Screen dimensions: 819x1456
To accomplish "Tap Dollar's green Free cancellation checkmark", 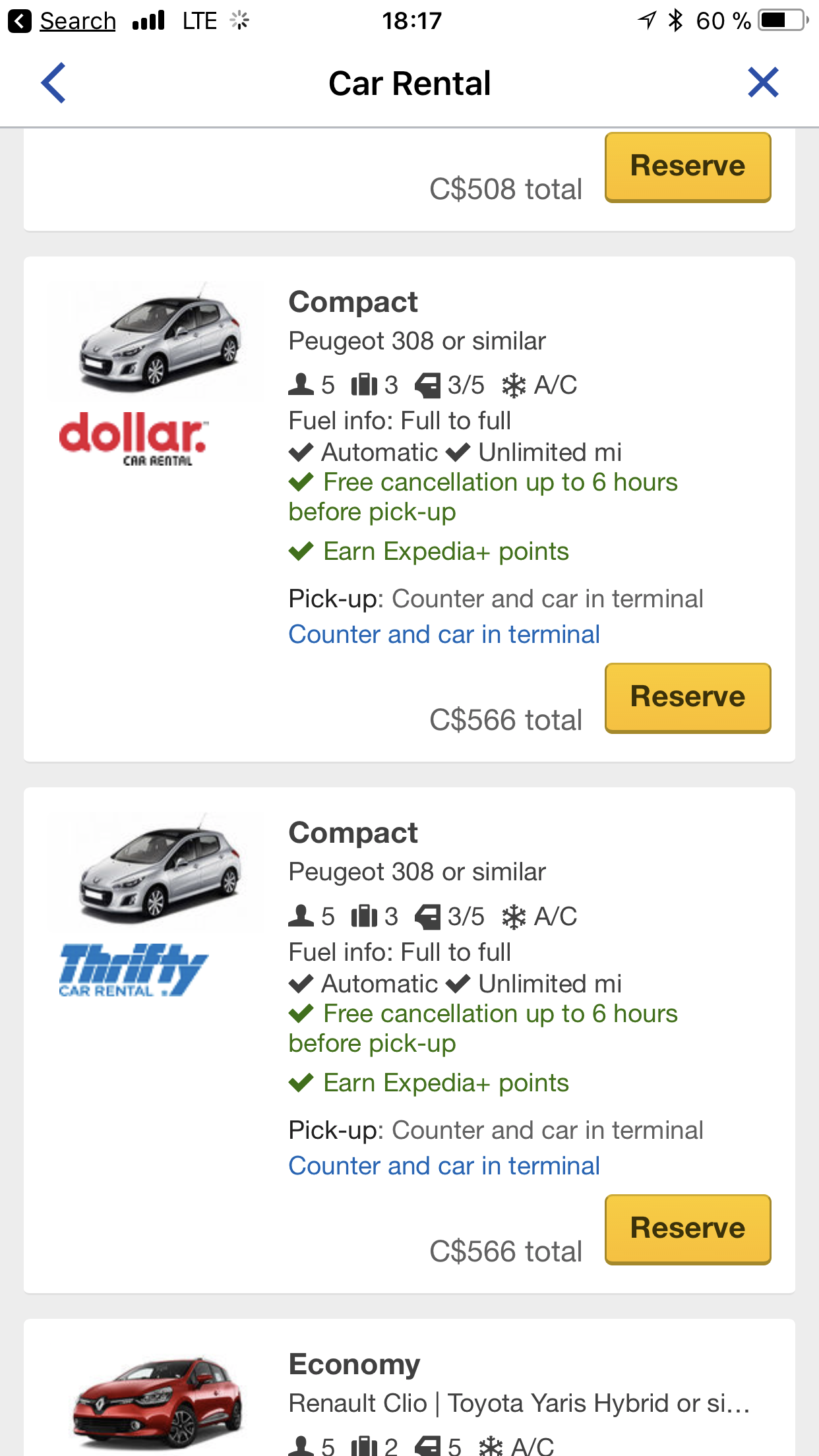I will click(301, 482).
